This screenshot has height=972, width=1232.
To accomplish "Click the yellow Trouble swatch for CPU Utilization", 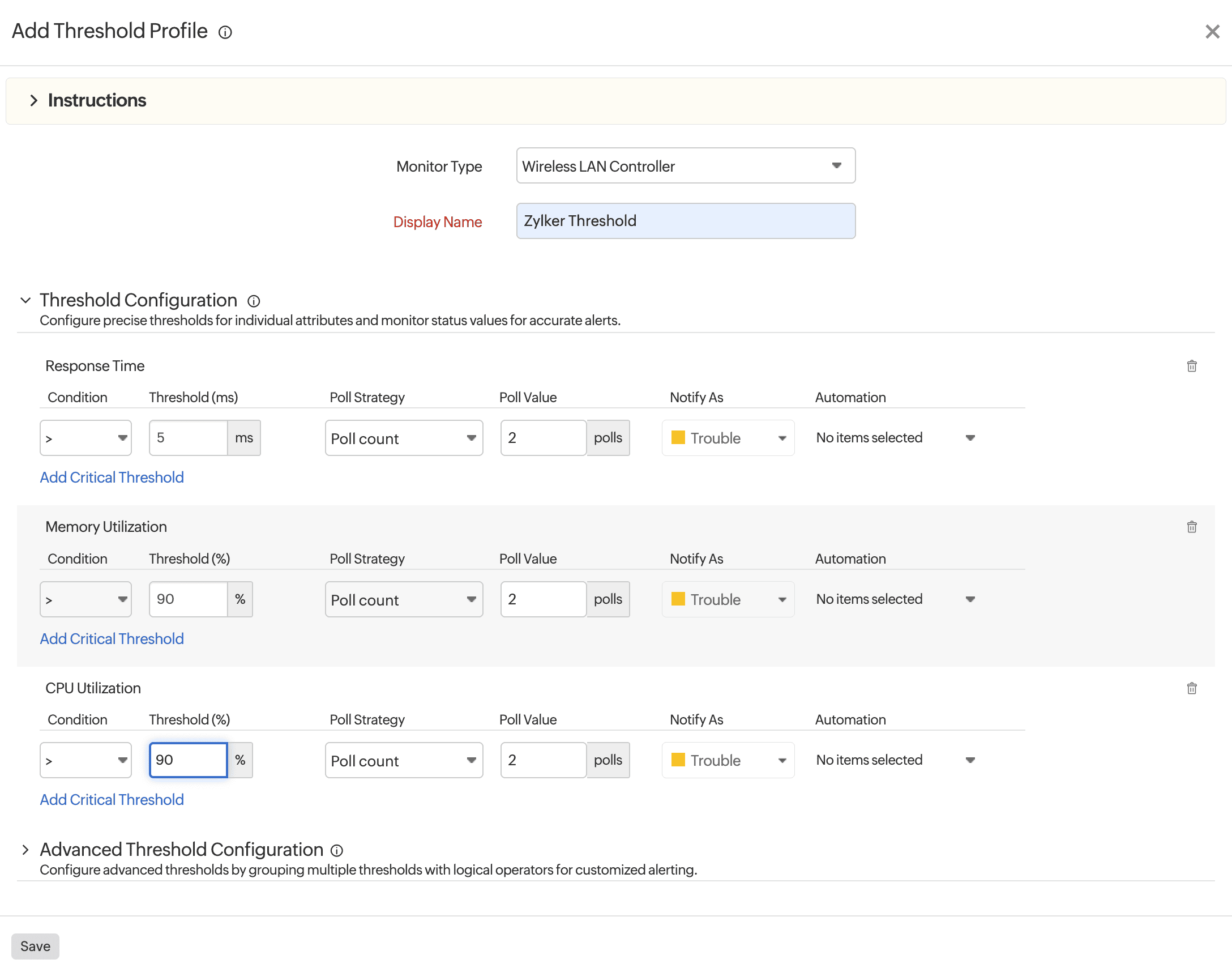I will tap(678, 760).
